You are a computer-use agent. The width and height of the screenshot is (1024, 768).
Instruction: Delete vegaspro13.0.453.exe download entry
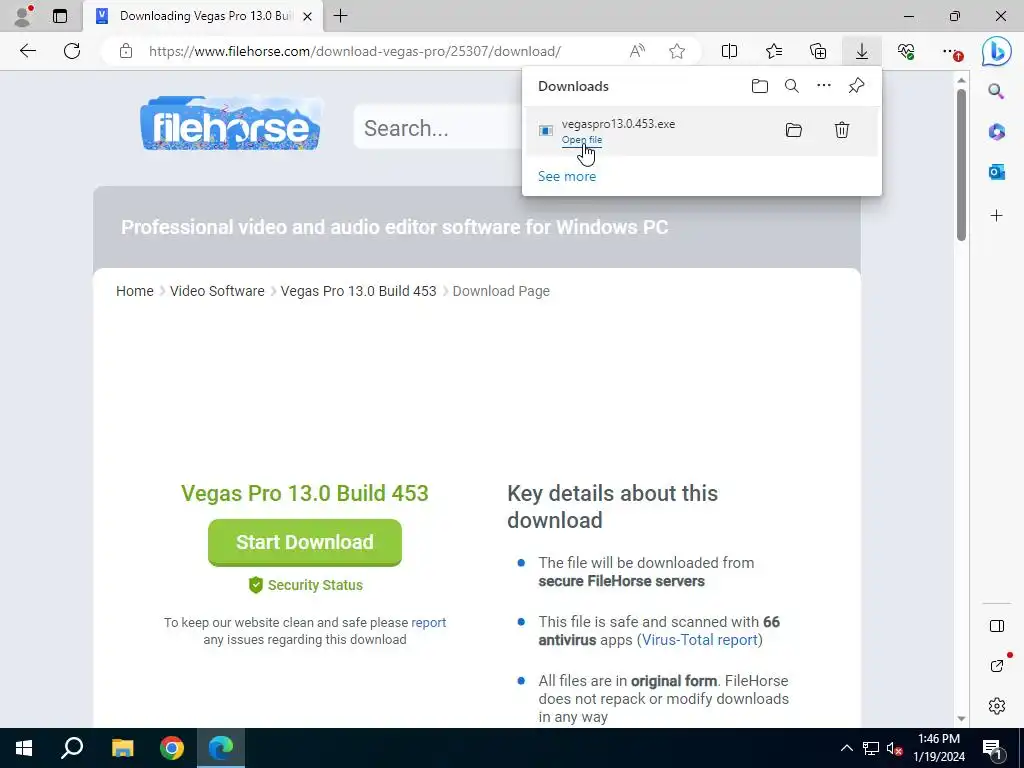click(842, 130)
